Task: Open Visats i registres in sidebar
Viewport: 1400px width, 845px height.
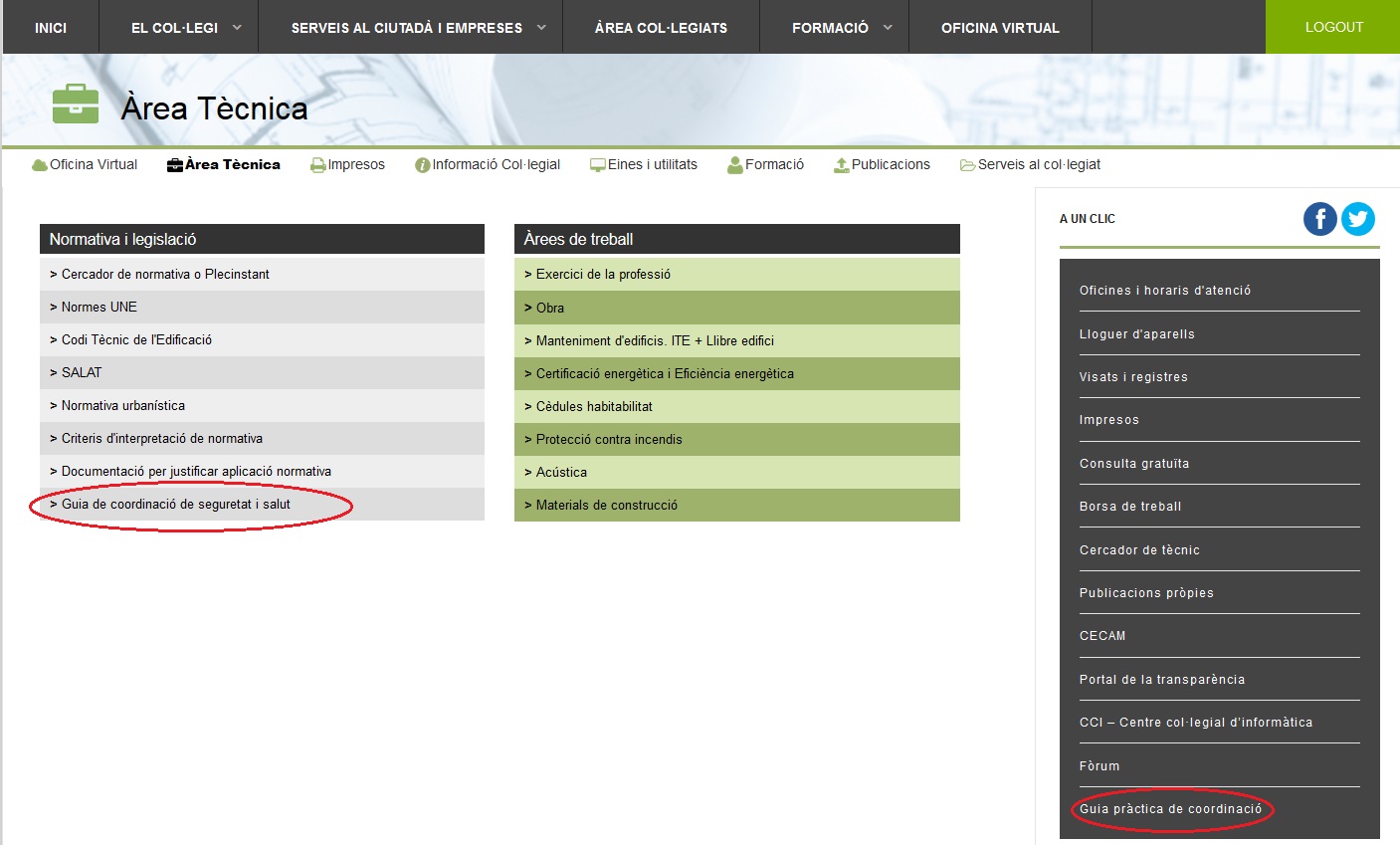Action: (x=1133, y=377)
